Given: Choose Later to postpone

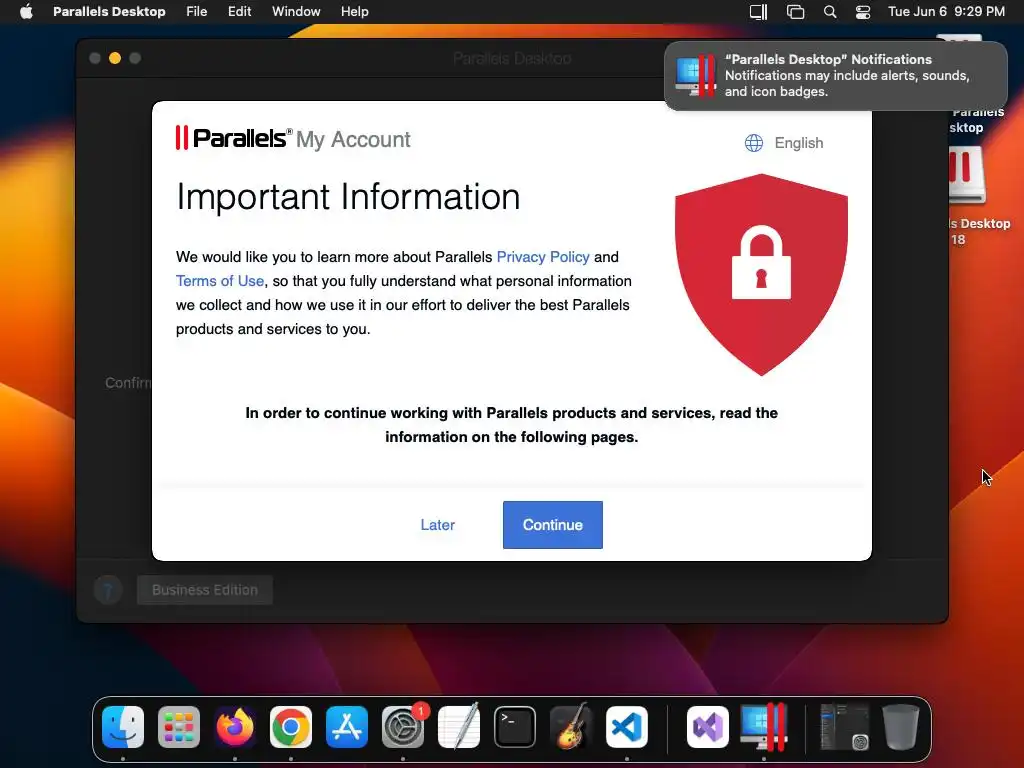Looking at the screenshot, I should (x=438, y=525).
